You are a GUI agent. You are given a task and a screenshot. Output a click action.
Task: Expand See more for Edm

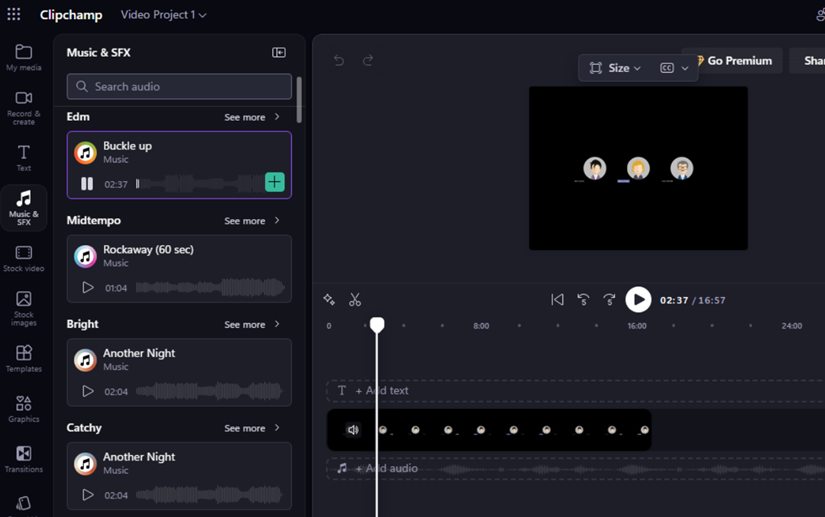(251, 117)
